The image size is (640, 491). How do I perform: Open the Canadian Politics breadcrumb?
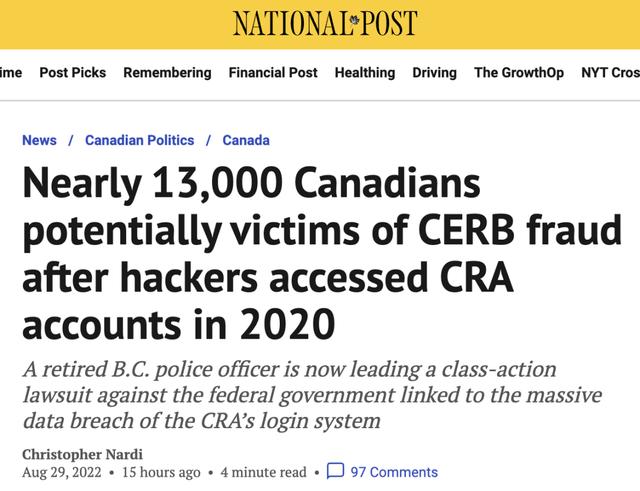pos(139,140)
